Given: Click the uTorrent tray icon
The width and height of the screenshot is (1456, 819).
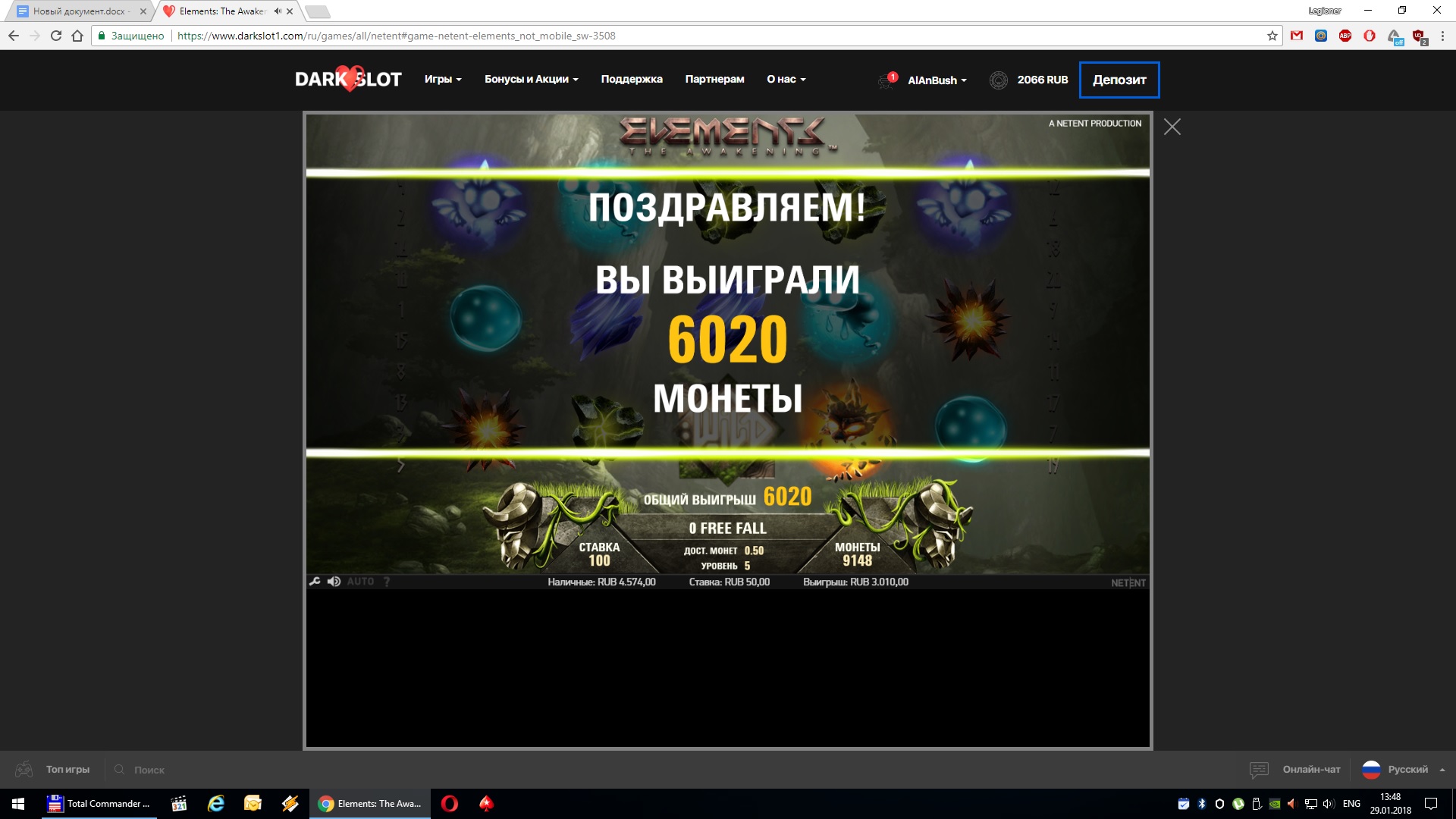Looking at the screenshot, I should click(1238, 804).
